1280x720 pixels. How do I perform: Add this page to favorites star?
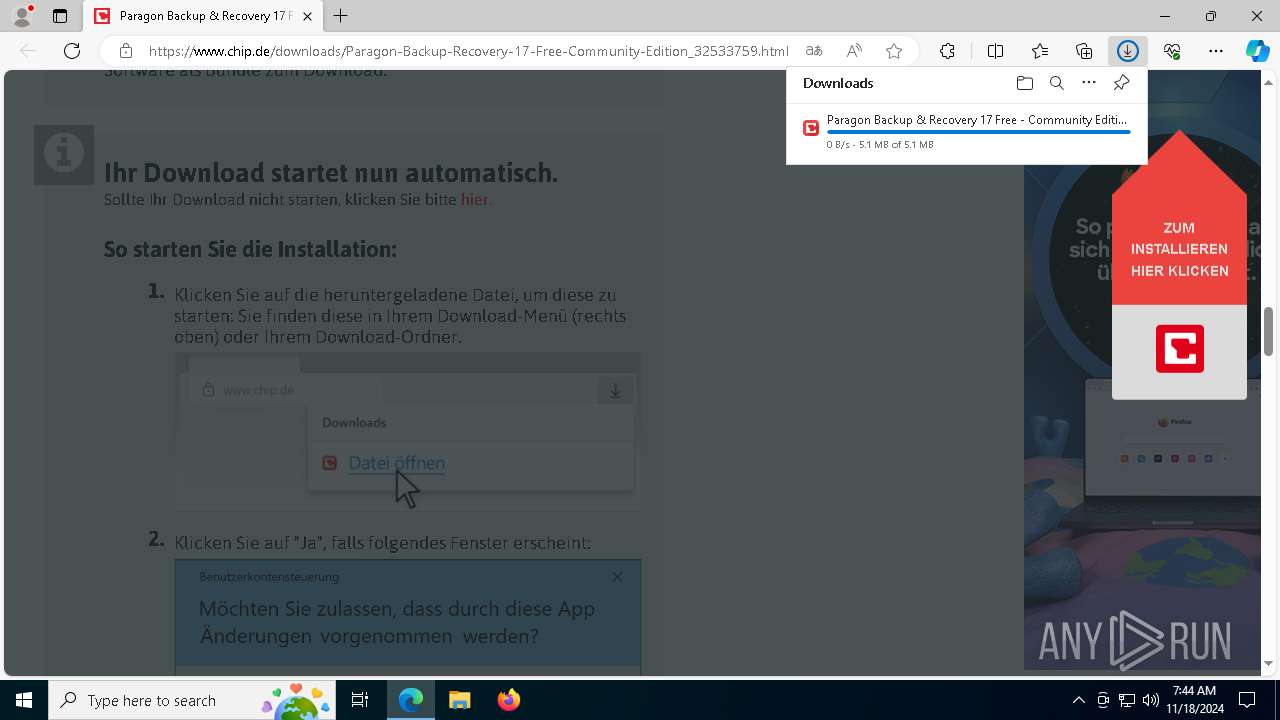click(894, 51)
